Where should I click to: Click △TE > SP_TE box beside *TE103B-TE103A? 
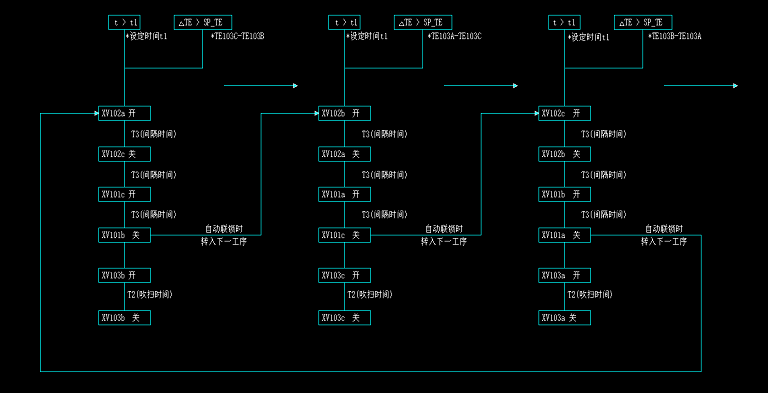pyautogui.click(x=643, y=23)
